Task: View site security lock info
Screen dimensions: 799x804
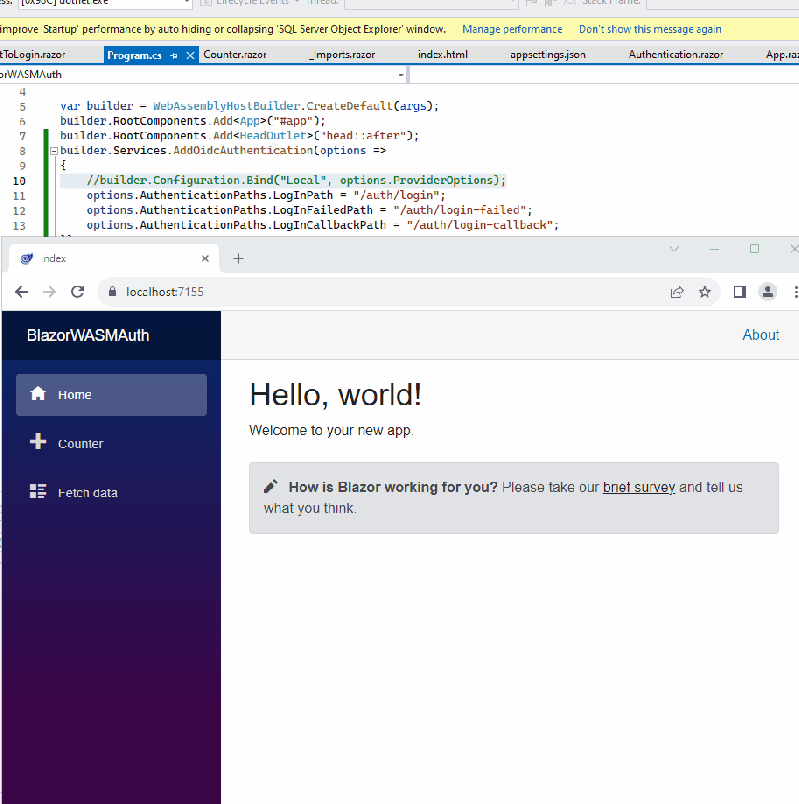Action: click(112, 292)
